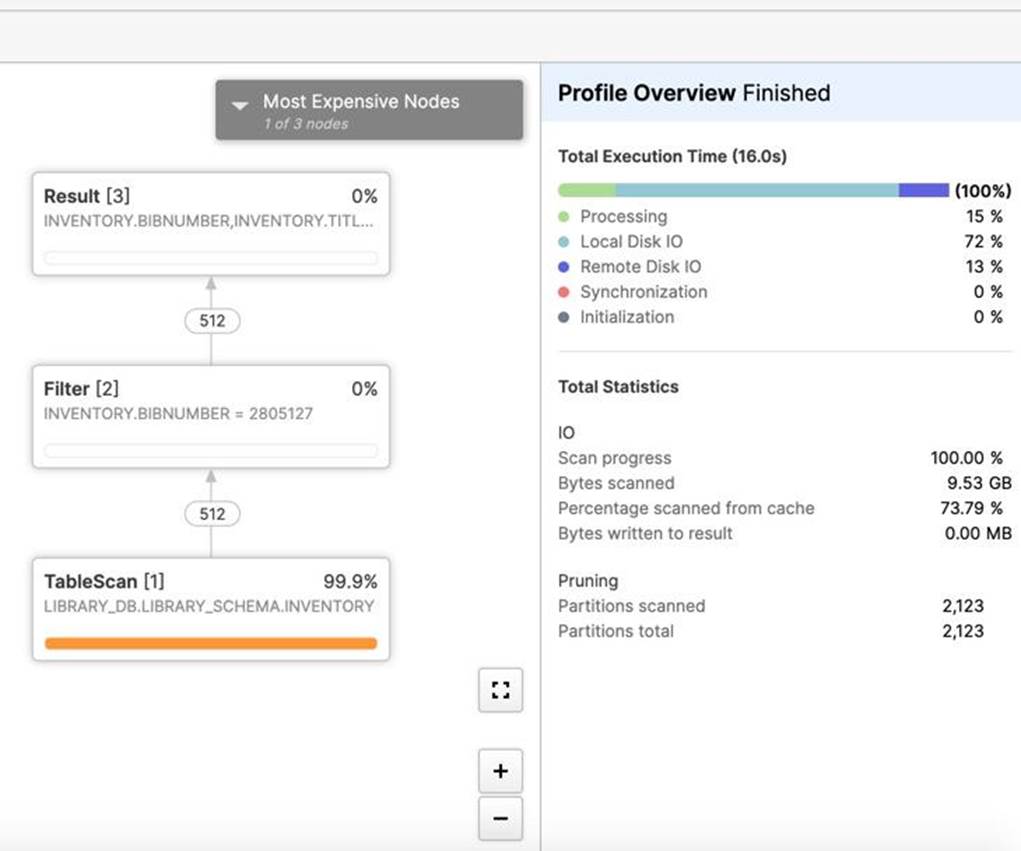This screenshot has height=851, width=1021.
Task: Select the Filter [2] operator node
Action: (211, 416)
